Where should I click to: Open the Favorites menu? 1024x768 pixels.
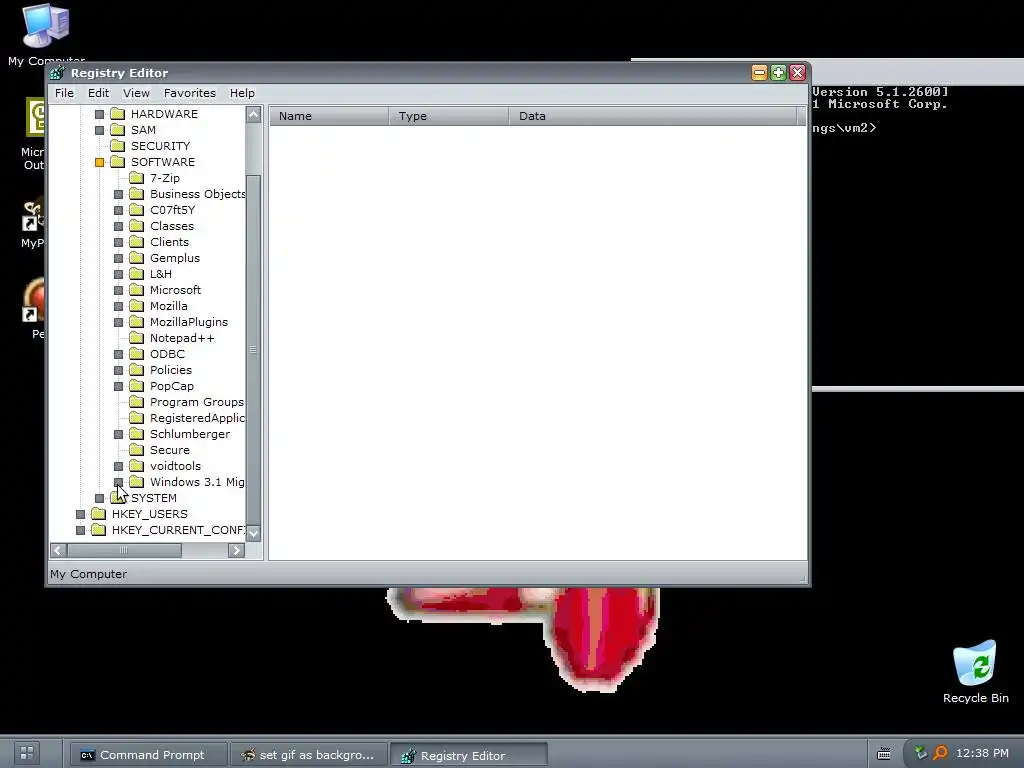(x=189, y=93)
